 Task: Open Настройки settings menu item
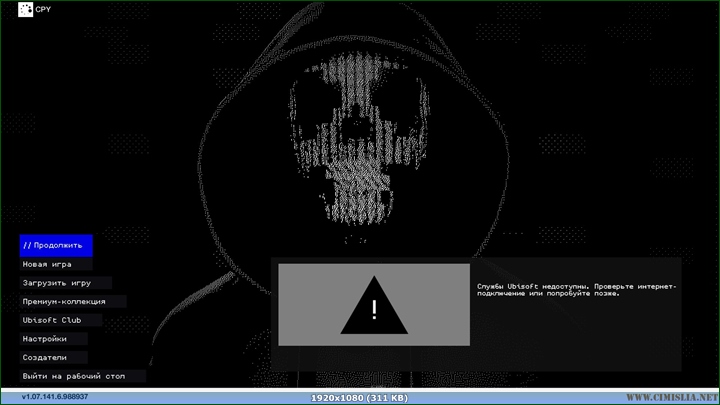coord(45,339)
